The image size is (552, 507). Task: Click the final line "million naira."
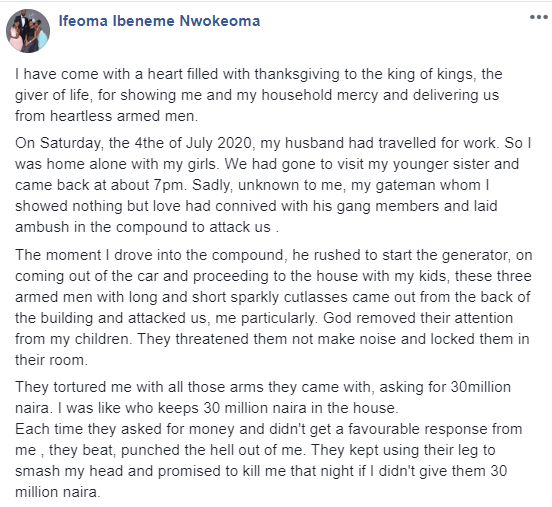(57, 492)
